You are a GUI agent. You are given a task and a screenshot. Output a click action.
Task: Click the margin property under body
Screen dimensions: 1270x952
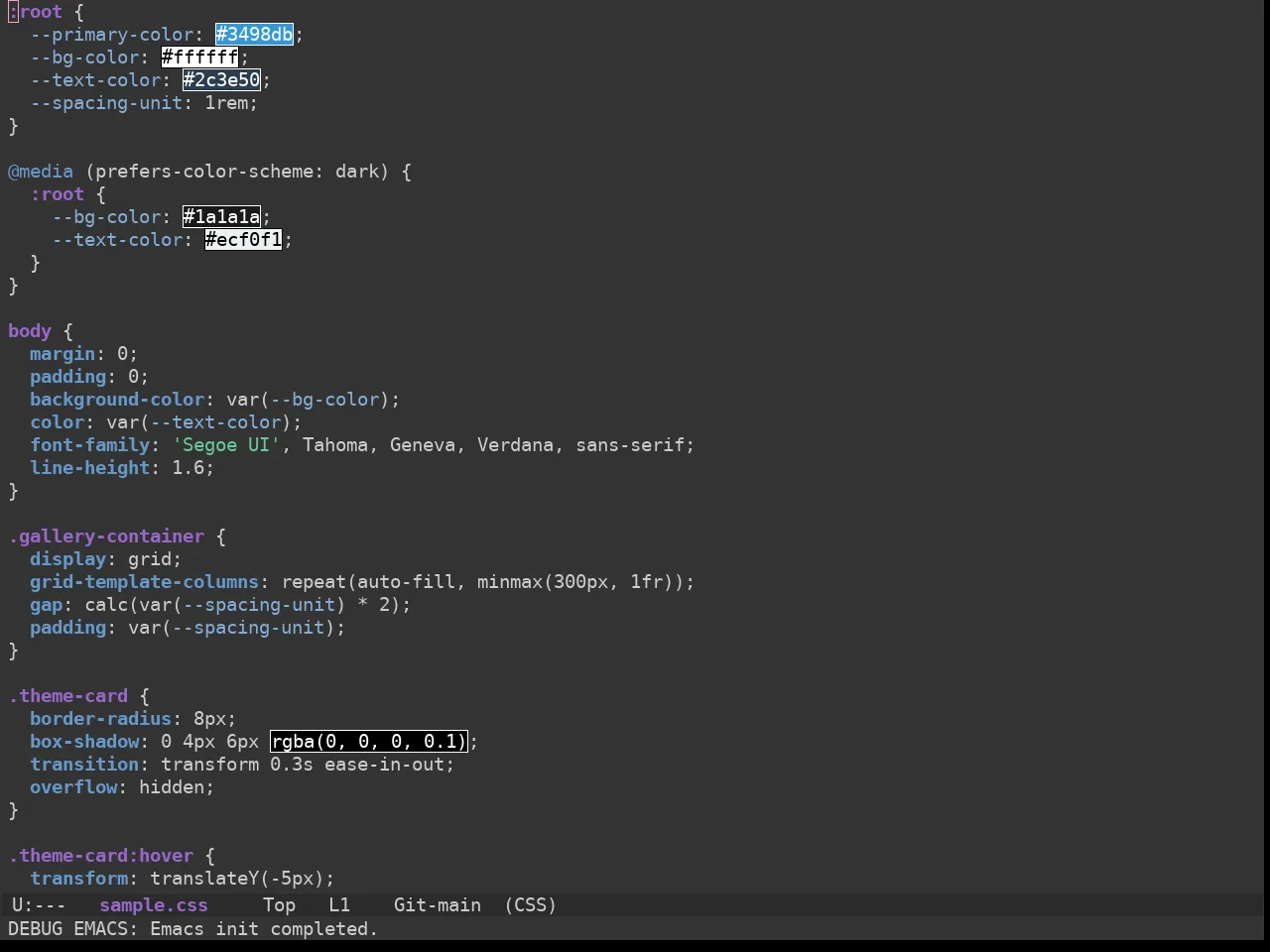click(63, 354)
